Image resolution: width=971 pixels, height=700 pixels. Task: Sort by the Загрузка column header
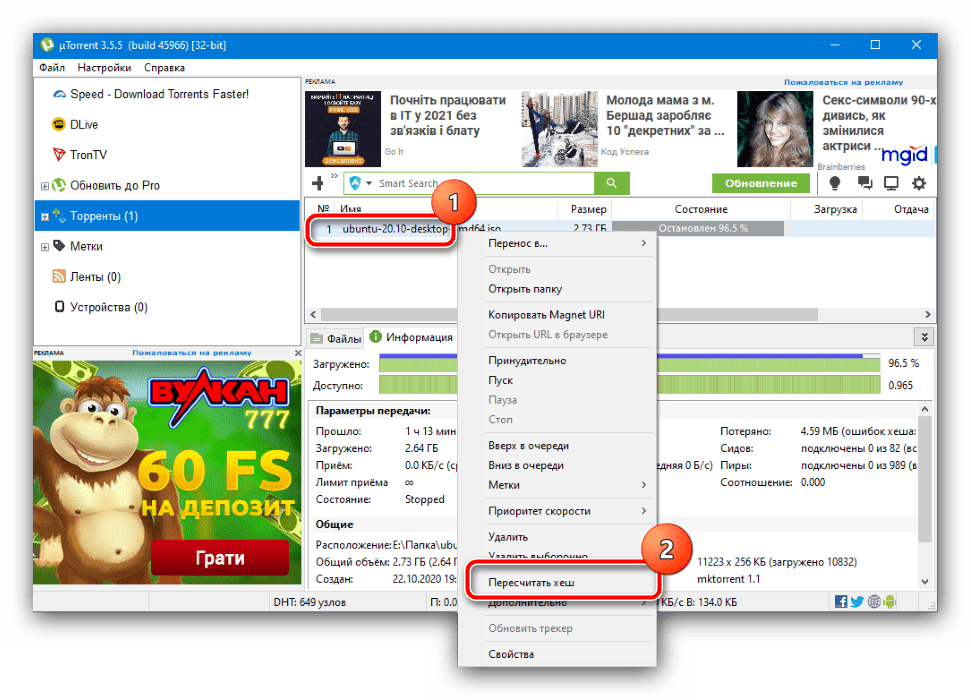pyautogui.click(x=827, y=209)
